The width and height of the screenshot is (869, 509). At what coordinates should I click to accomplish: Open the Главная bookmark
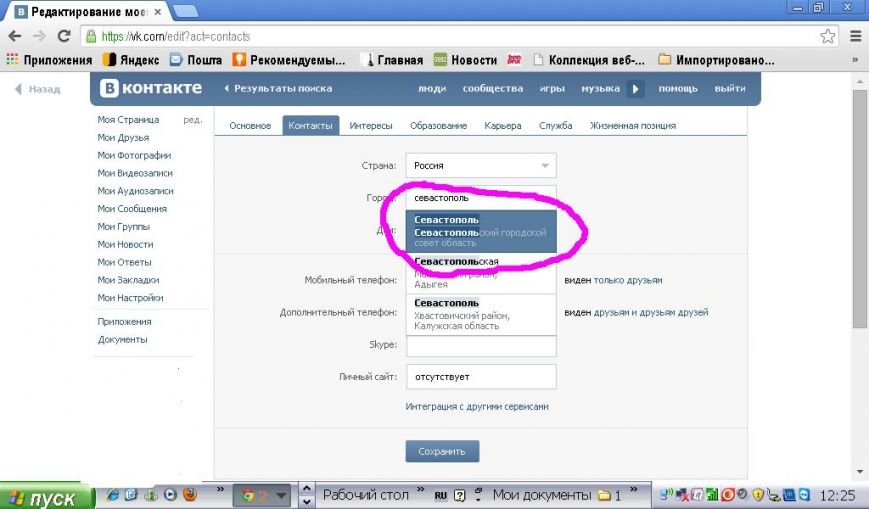tap(392, 60)
